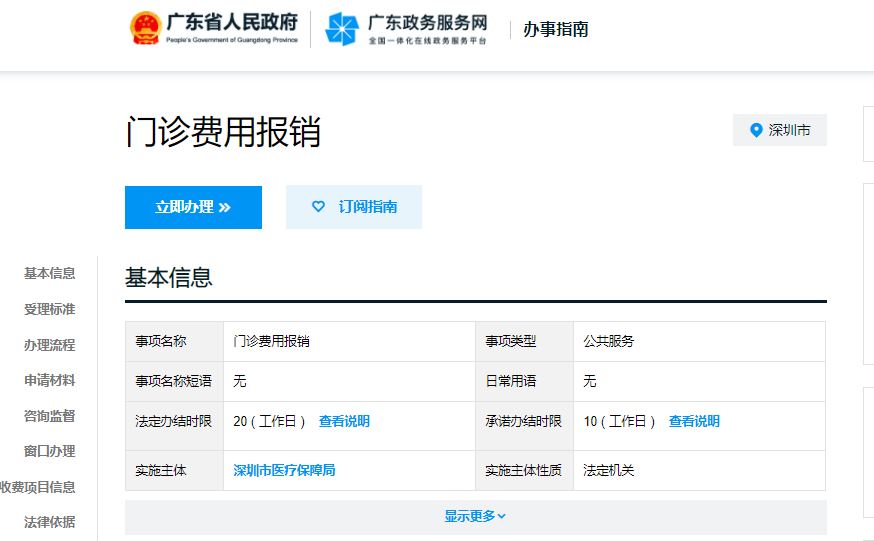
Task: Expand the table with 显示更多
Action: (475, 516)
